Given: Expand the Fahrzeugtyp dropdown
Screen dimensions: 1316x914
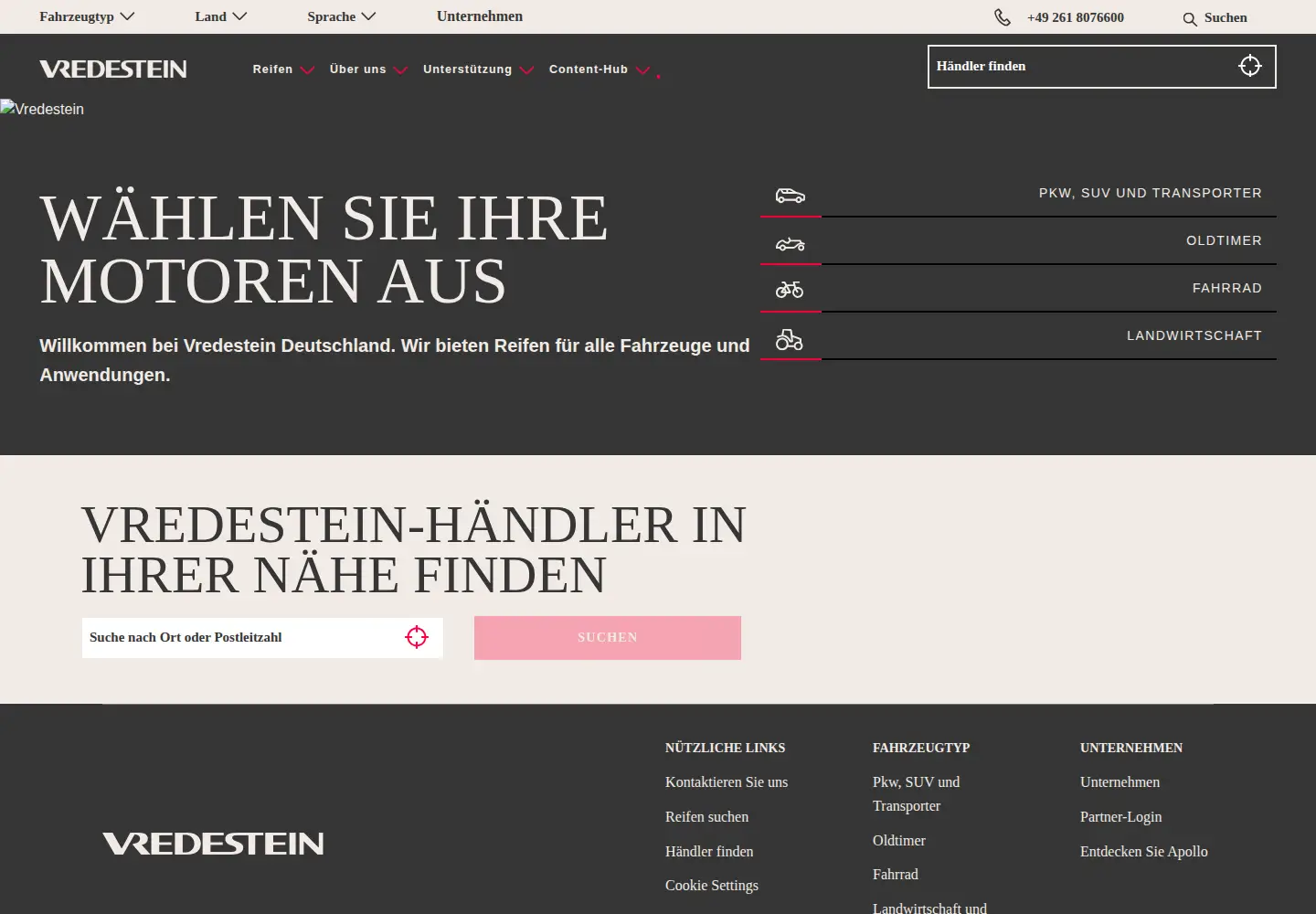Looking at the screenshot, I should coord(87,16).
